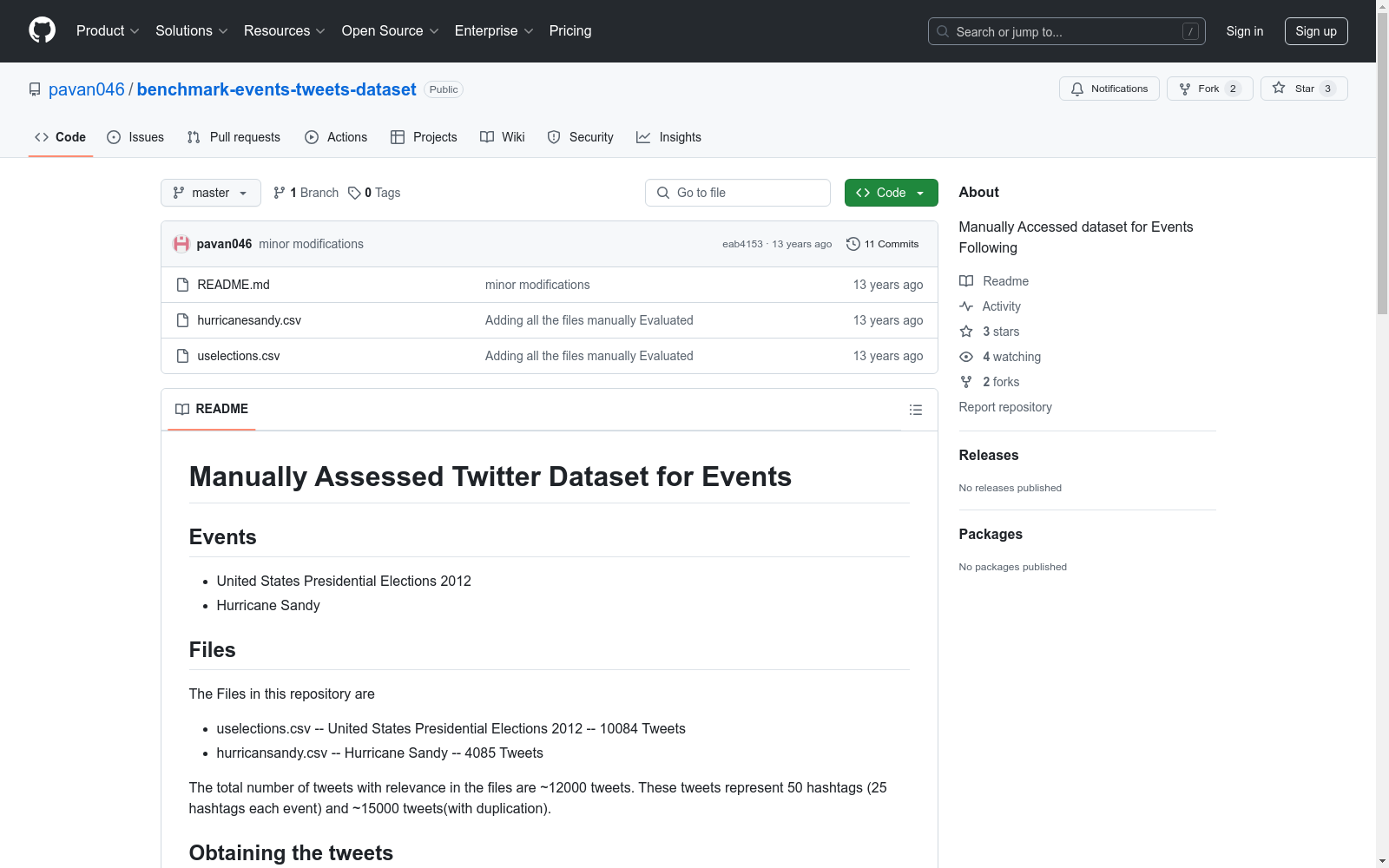Focus the Search or jump to field
This screenshot has width=1389, height=868.
[x=1067, y=31]
